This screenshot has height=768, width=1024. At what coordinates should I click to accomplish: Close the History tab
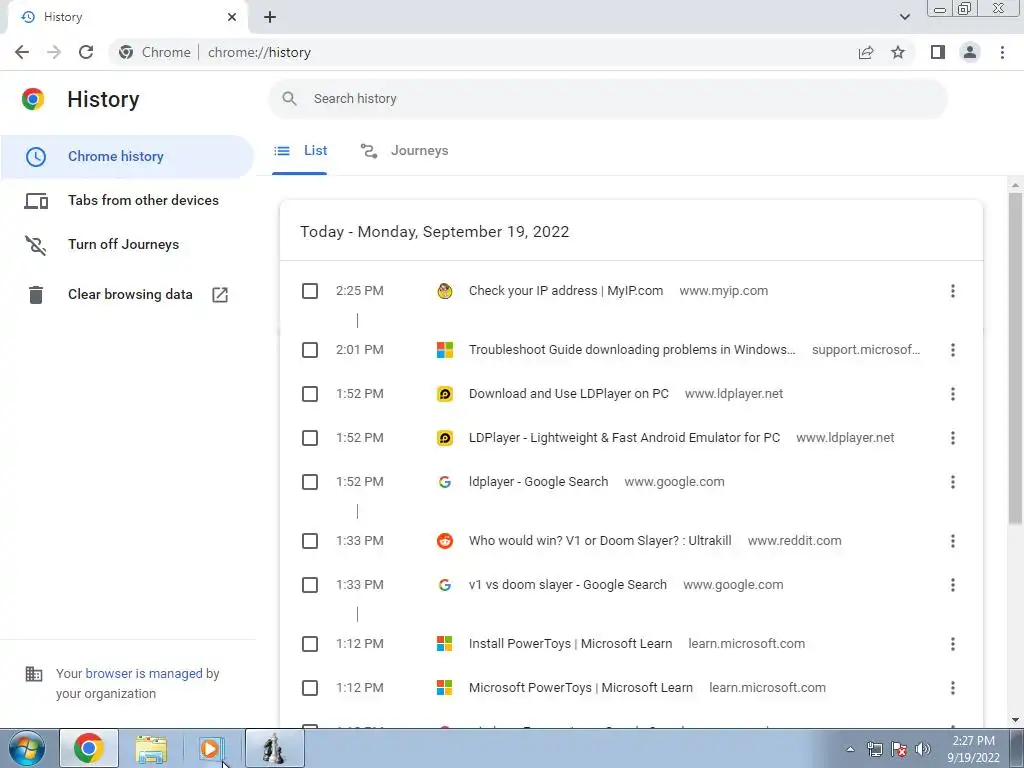tap(232, 17)
